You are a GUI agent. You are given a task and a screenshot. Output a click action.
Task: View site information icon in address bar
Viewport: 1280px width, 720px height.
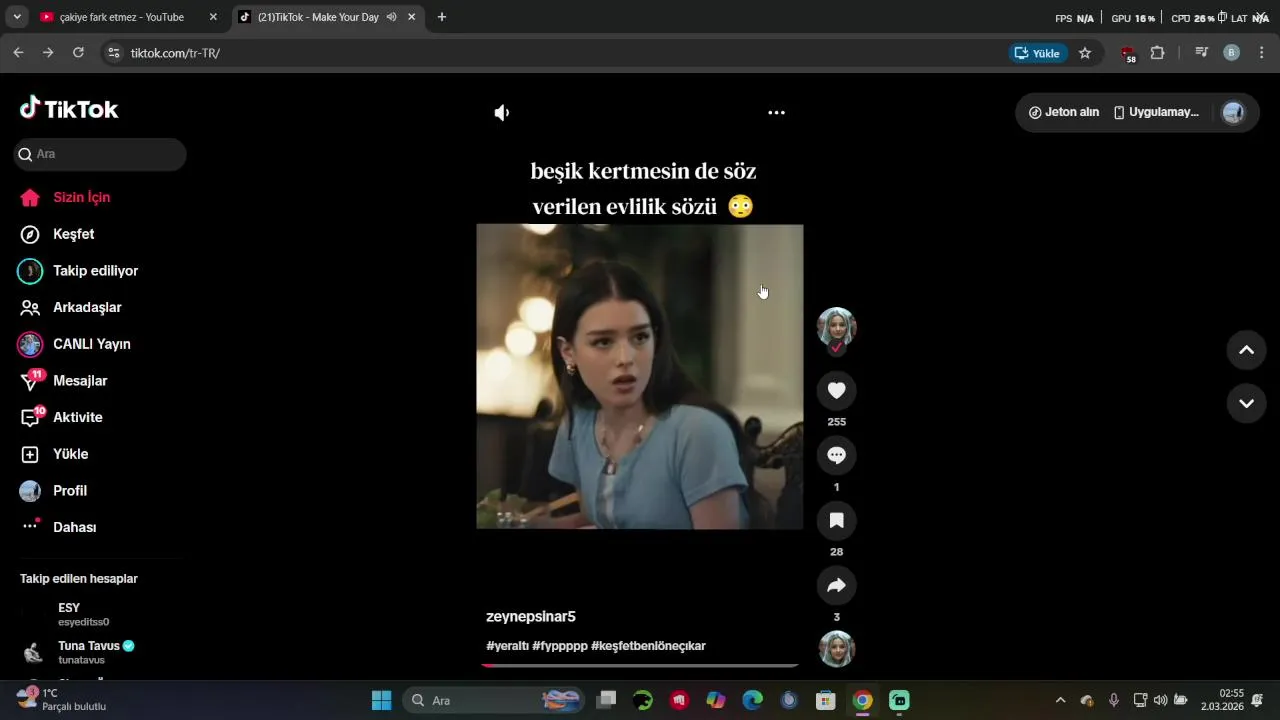(113, 53)
